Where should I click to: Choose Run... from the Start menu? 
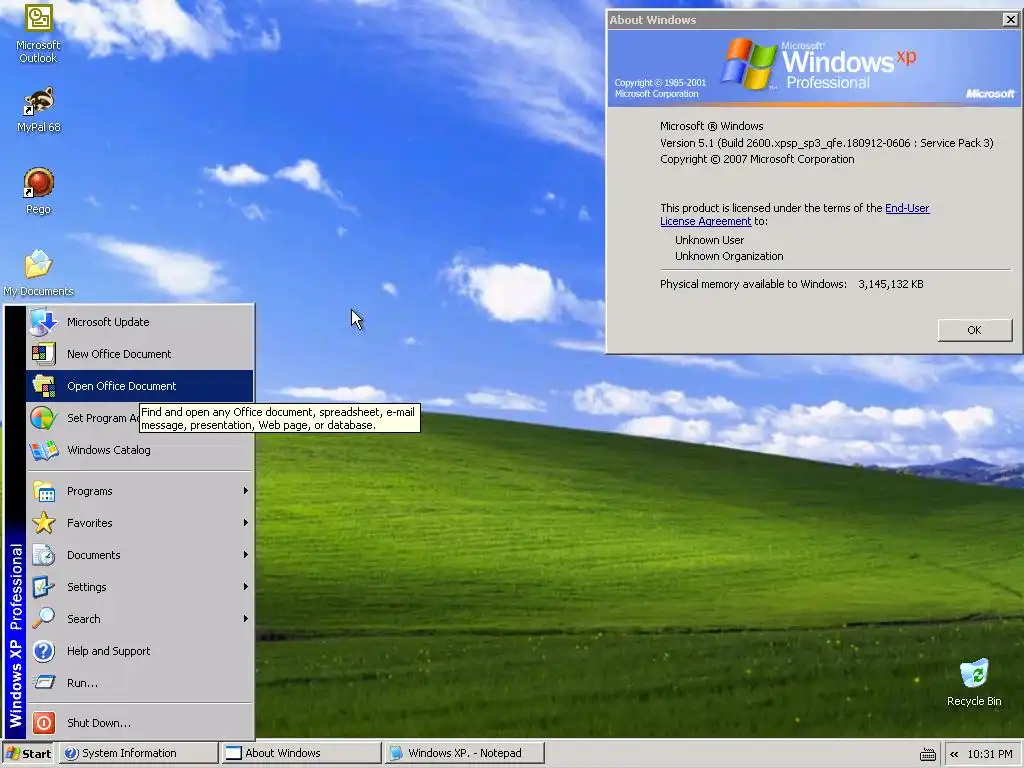click(140, 683)
